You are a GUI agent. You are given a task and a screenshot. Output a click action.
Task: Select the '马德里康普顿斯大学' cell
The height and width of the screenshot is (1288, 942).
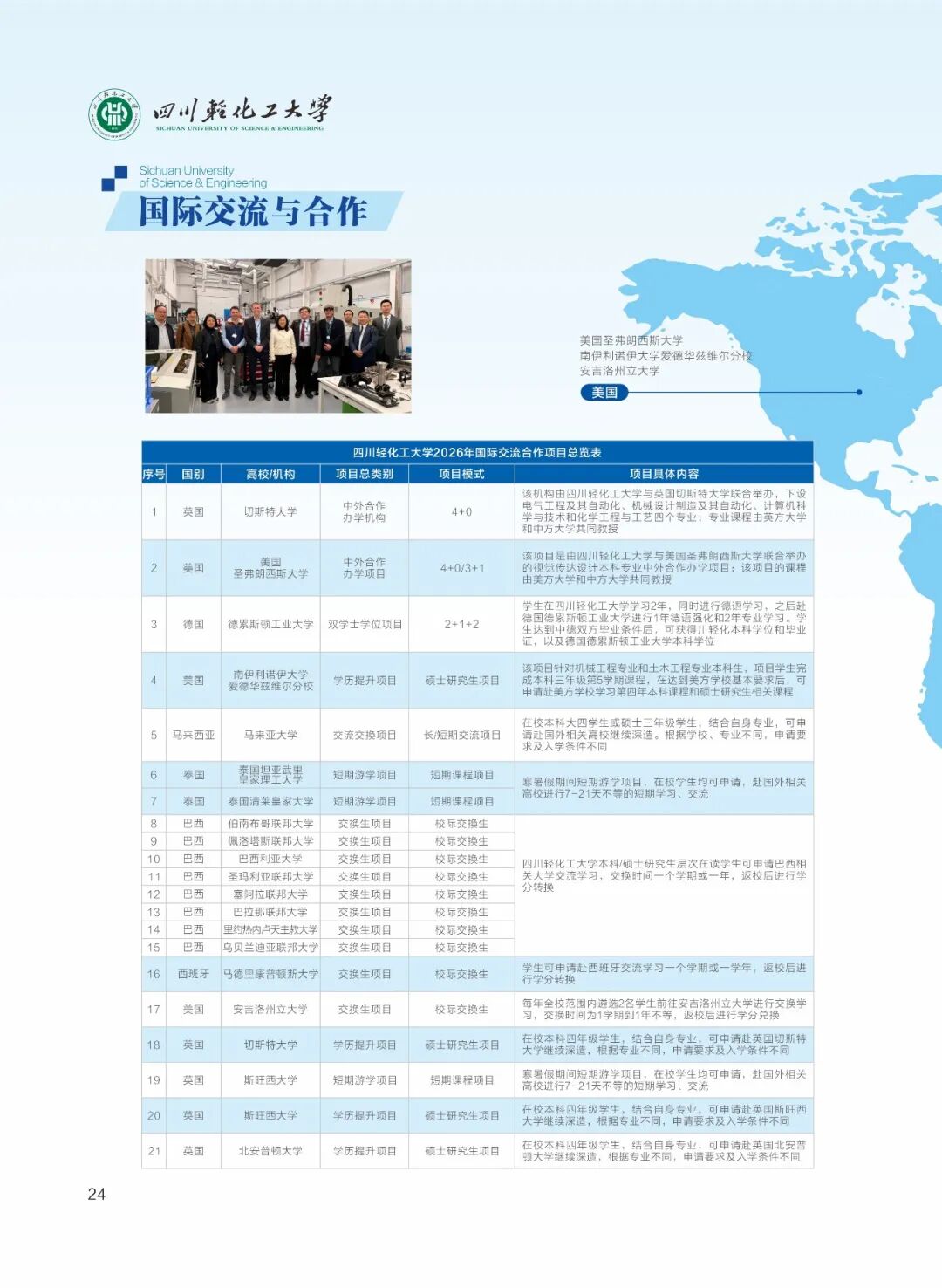point(270,975)
